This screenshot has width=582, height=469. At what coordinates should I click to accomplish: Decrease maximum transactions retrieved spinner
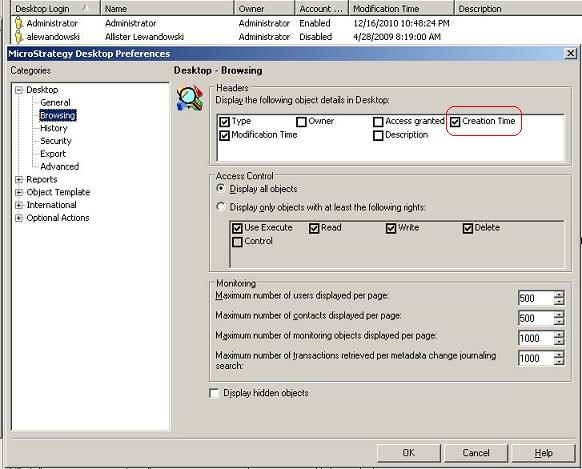pos(559,362)
